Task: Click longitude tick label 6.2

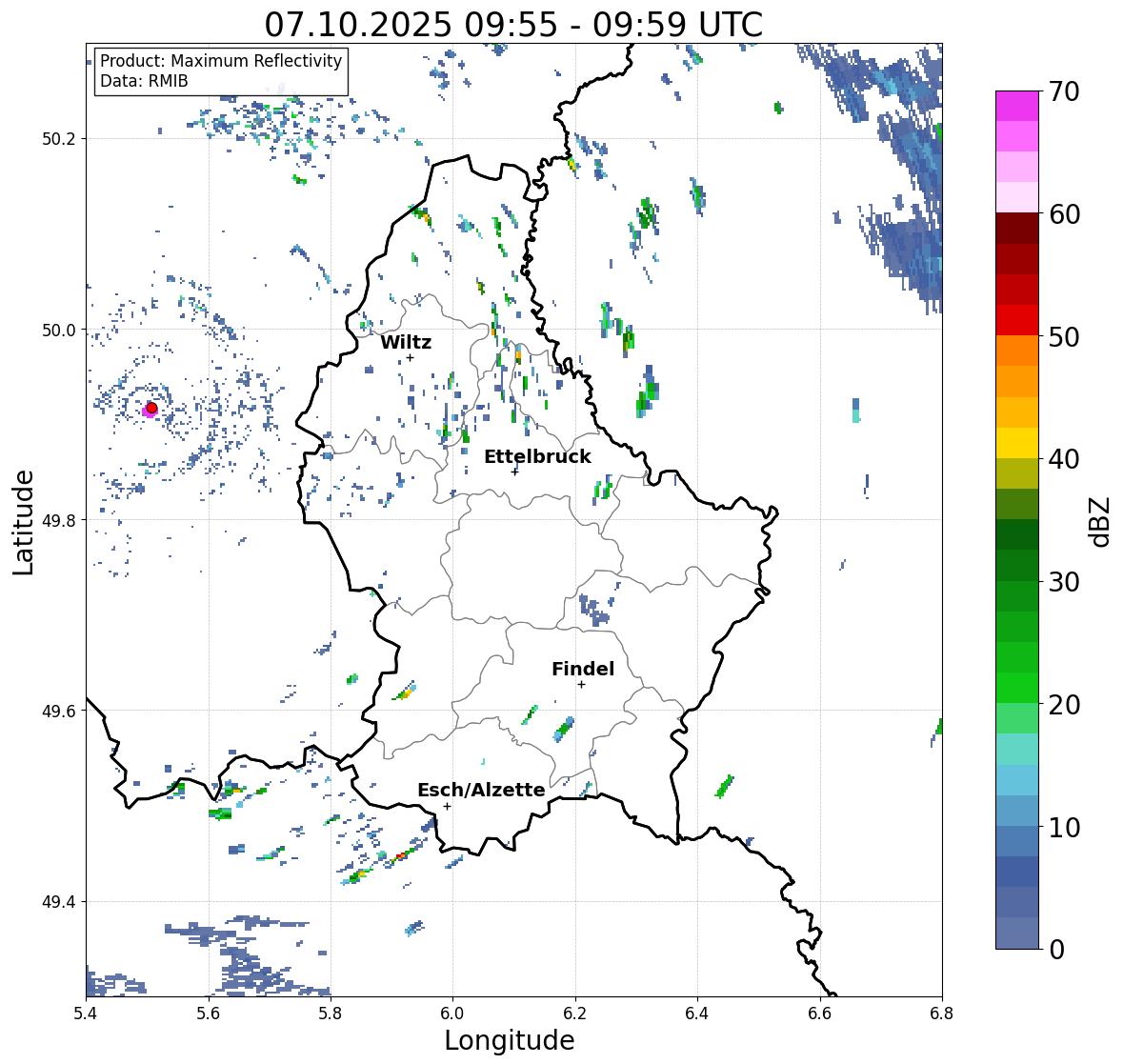Action: [x=575, y=1014]
